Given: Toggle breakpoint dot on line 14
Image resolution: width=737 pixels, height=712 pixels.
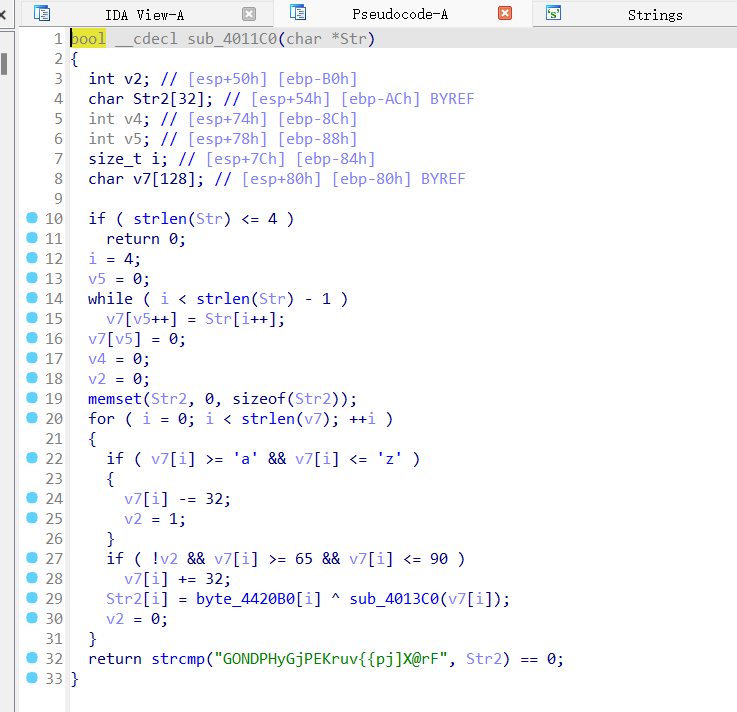Looking at the screenshot, I should pos(31,297).
